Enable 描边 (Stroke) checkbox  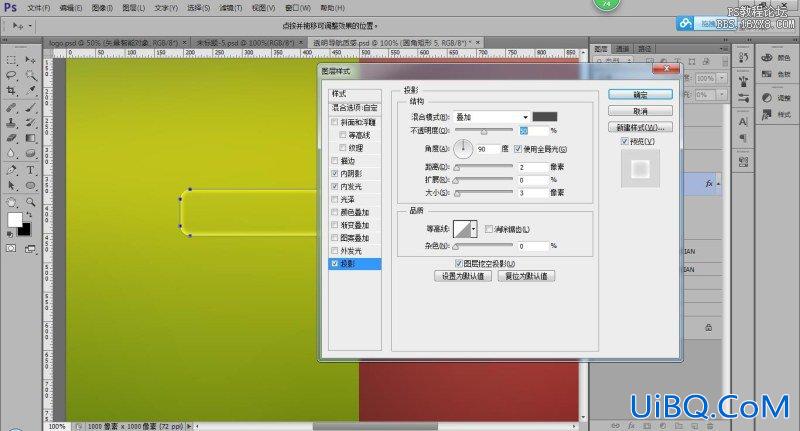pos(335,161)
